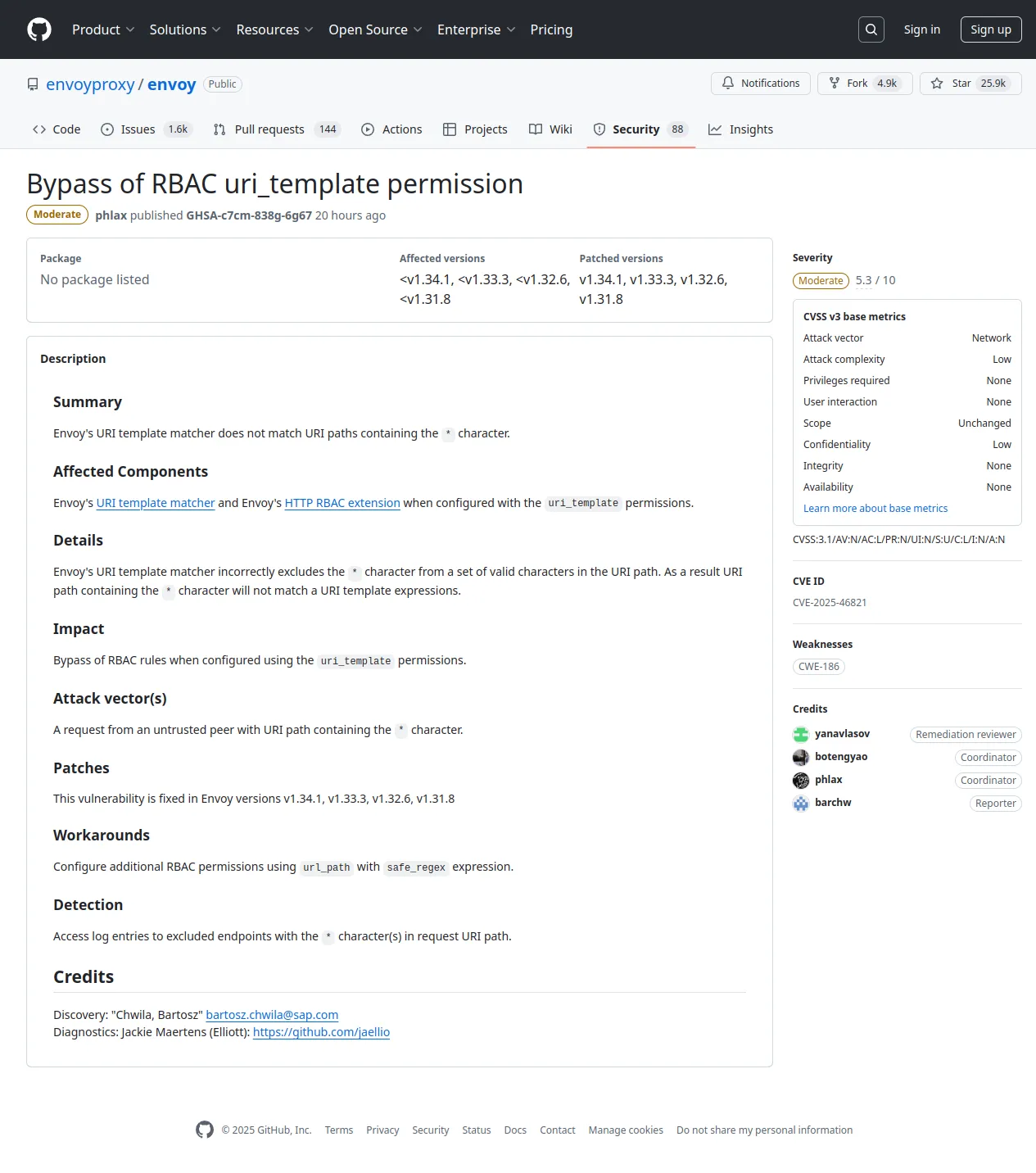The height and width of the screenshot is (1173, 1036).
Task: Click the Notifications button
Action: (x=761, y=84)
